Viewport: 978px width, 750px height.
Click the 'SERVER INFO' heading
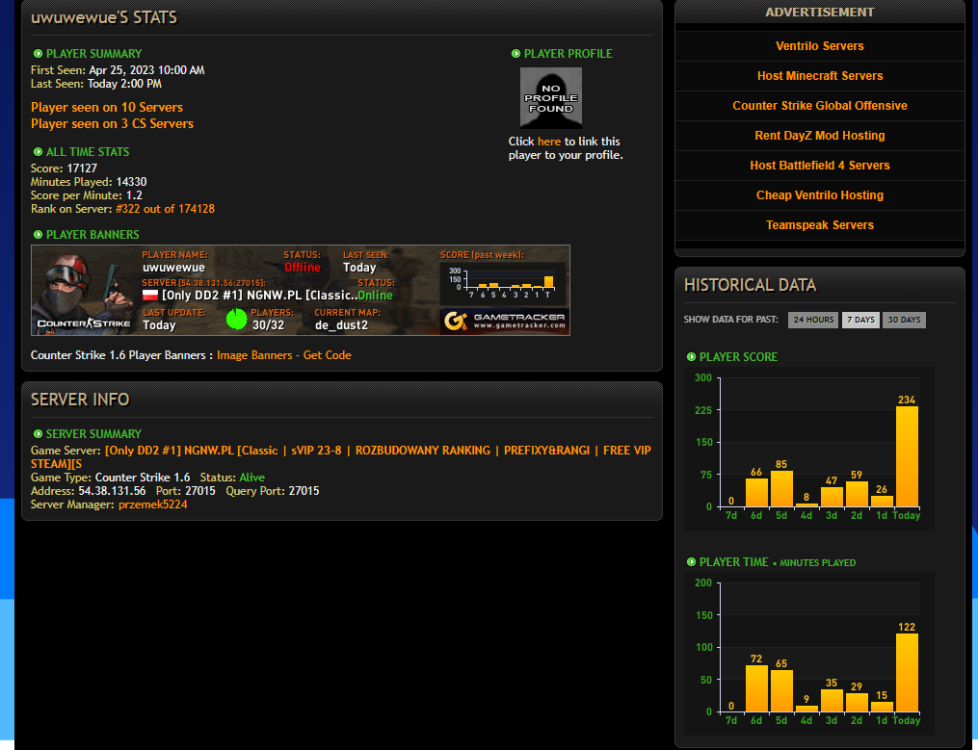point(80,399)
